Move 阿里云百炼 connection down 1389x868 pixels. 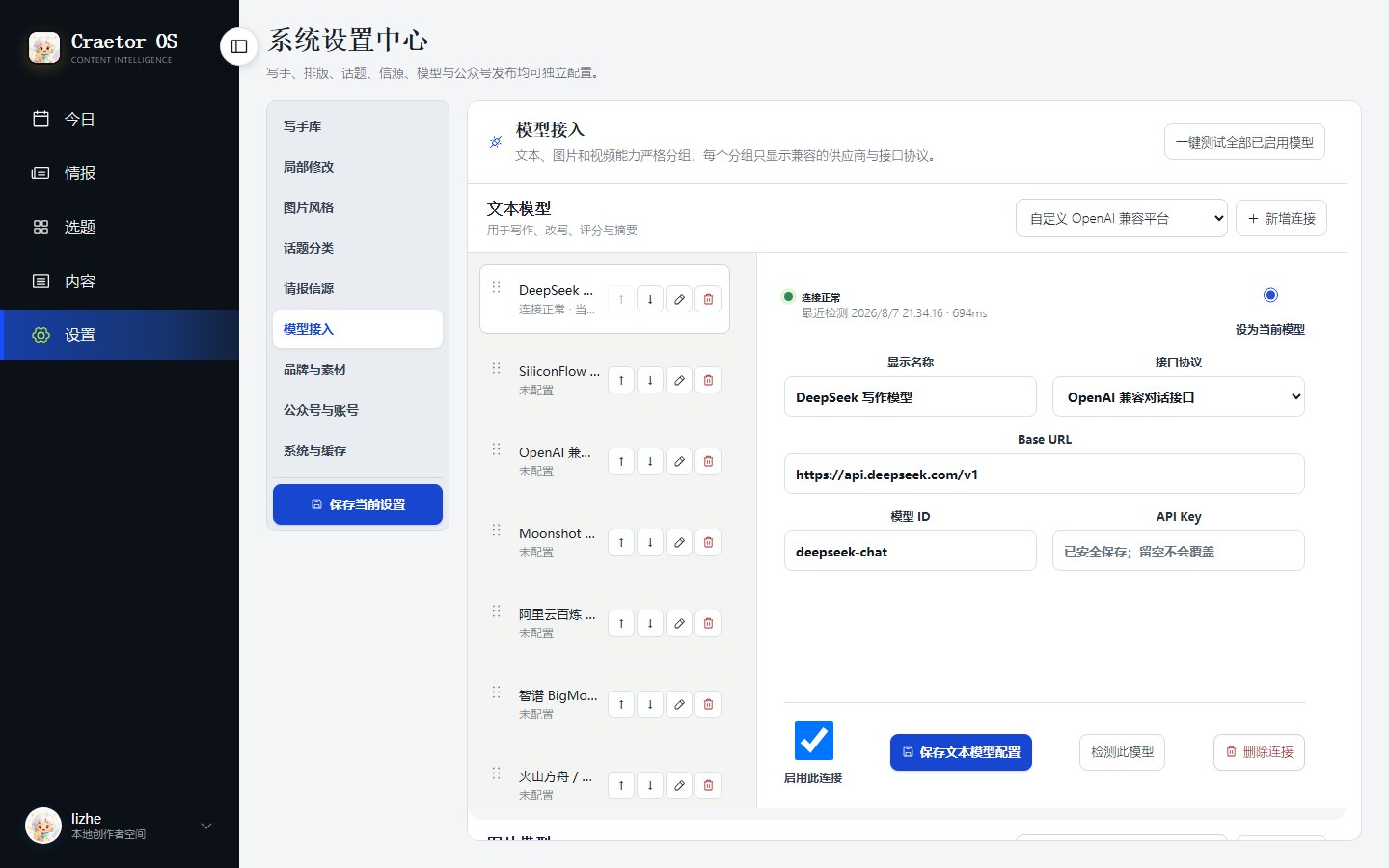pyautogui.click(x=650, y=623)
